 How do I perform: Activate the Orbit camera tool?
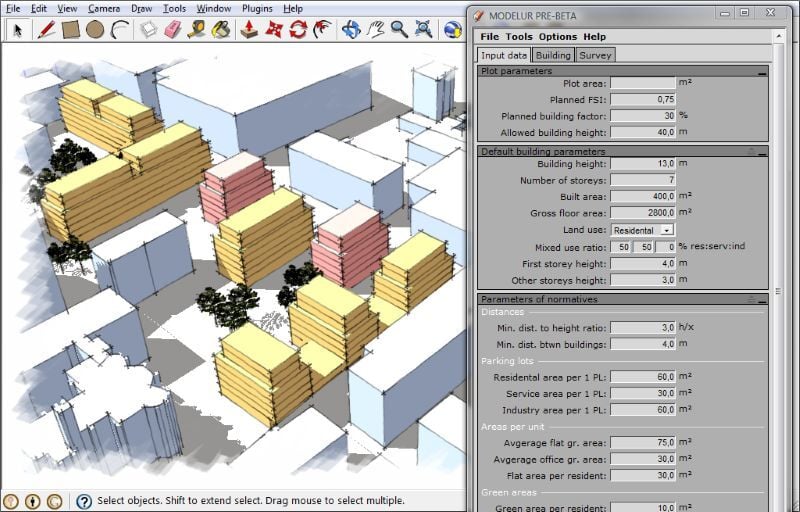click(351, 29)
